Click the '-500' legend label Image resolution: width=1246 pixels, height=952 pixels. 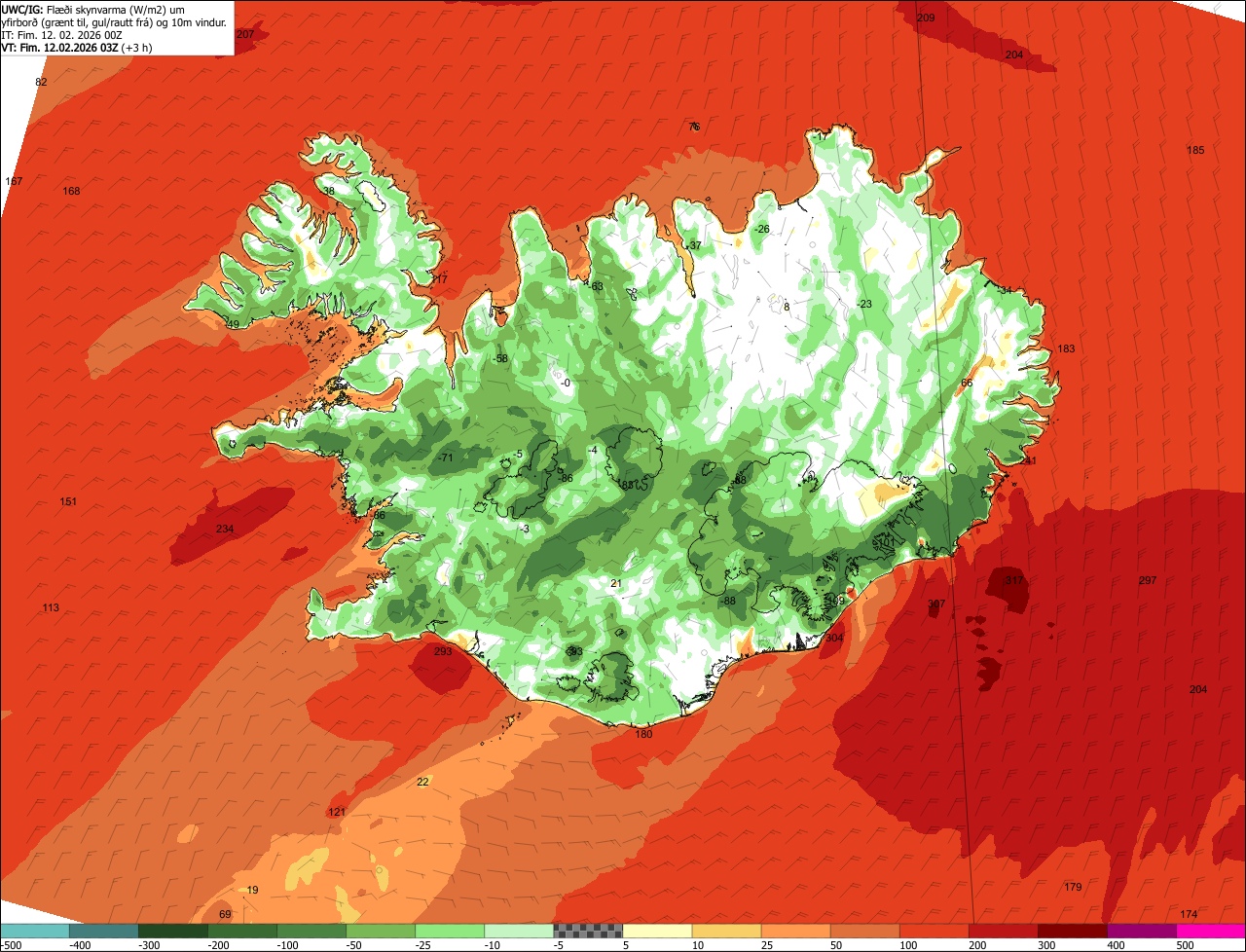(x=12, y=945)
